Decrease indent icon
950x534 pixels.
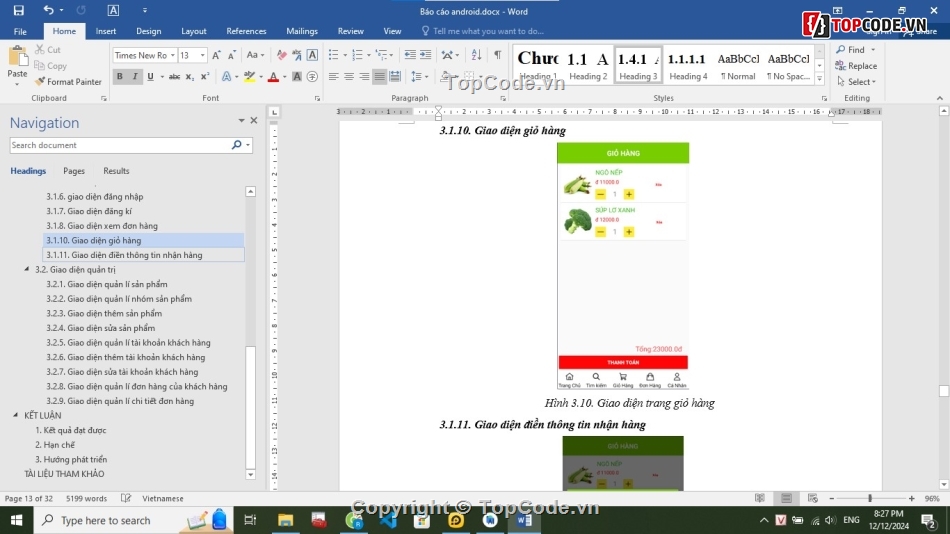[x=410, y=55]
